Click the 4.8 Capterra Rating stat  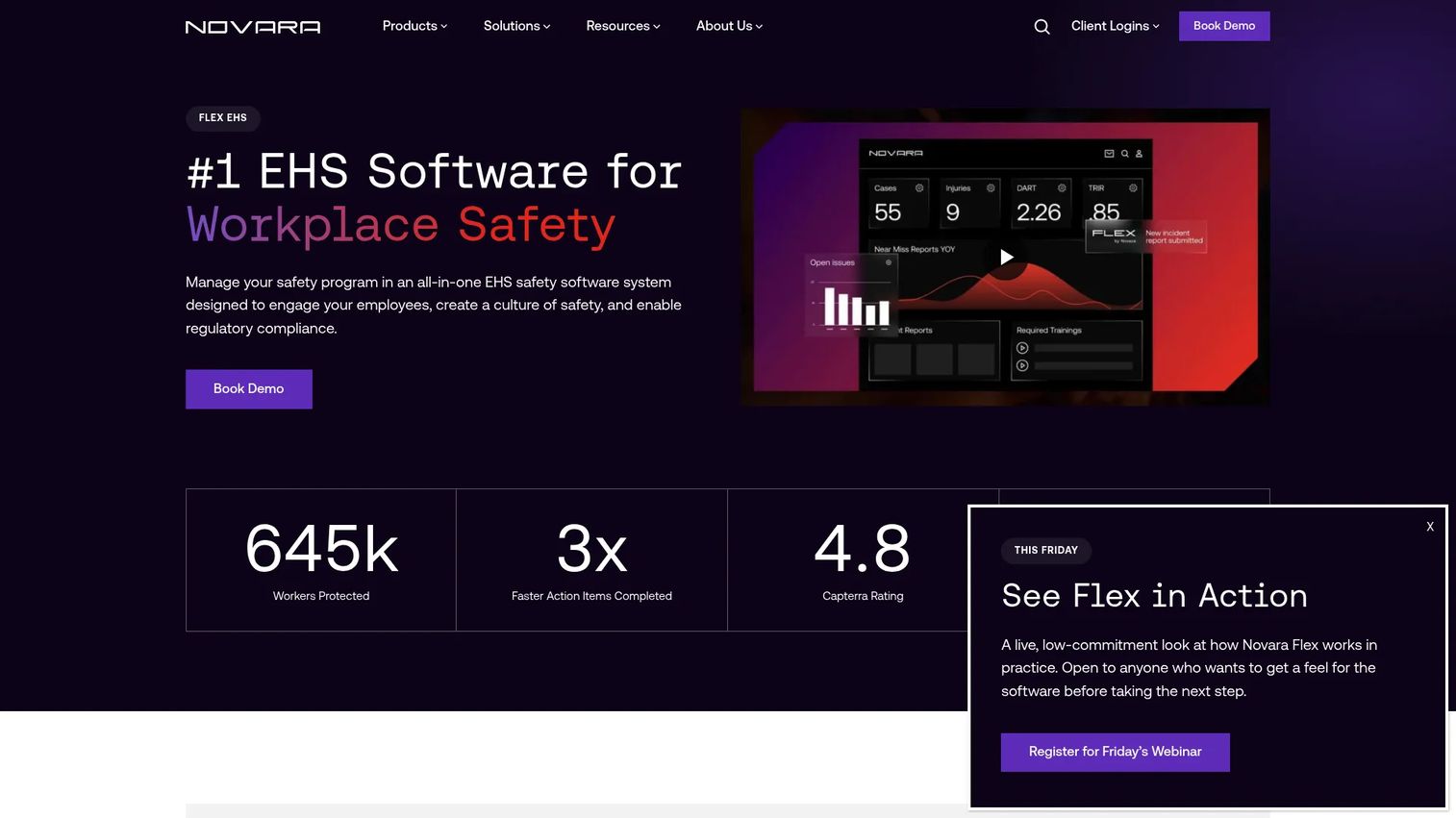click(x=863, y=560)
